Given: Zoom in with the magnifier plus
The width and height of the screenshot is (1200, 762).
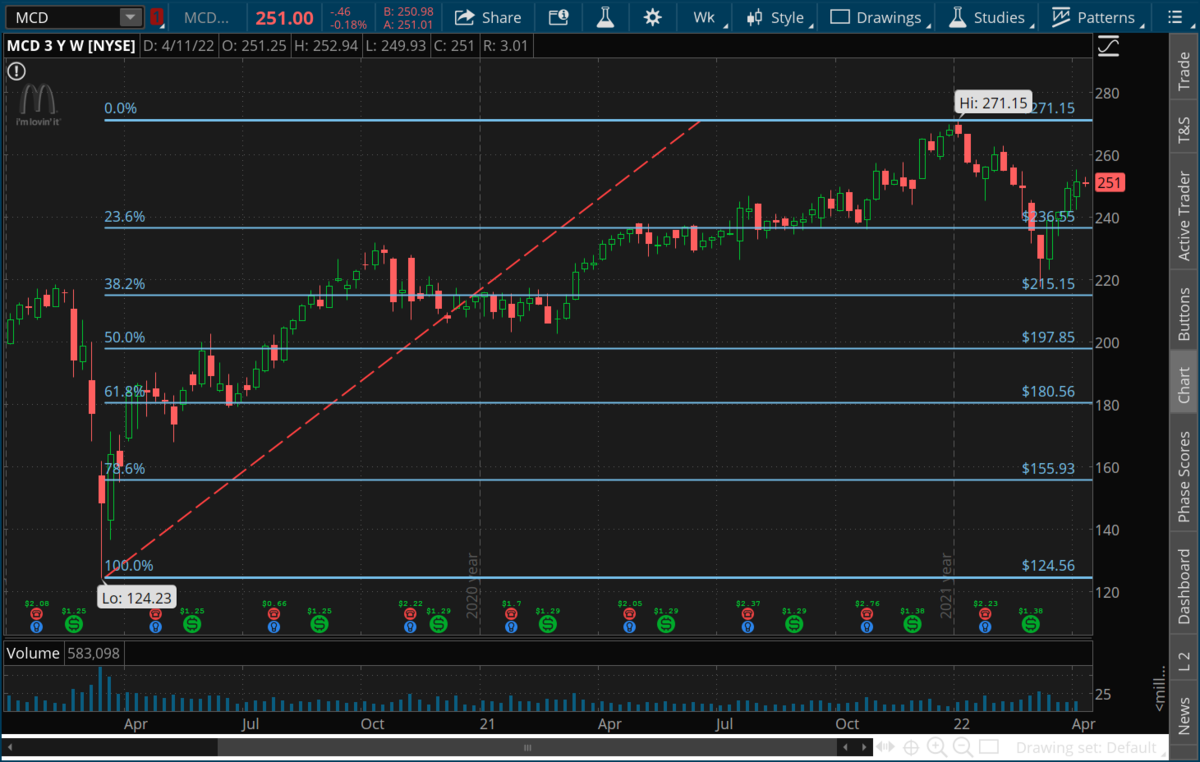Looking at the screenshot, I should click(x=937, y=747).
